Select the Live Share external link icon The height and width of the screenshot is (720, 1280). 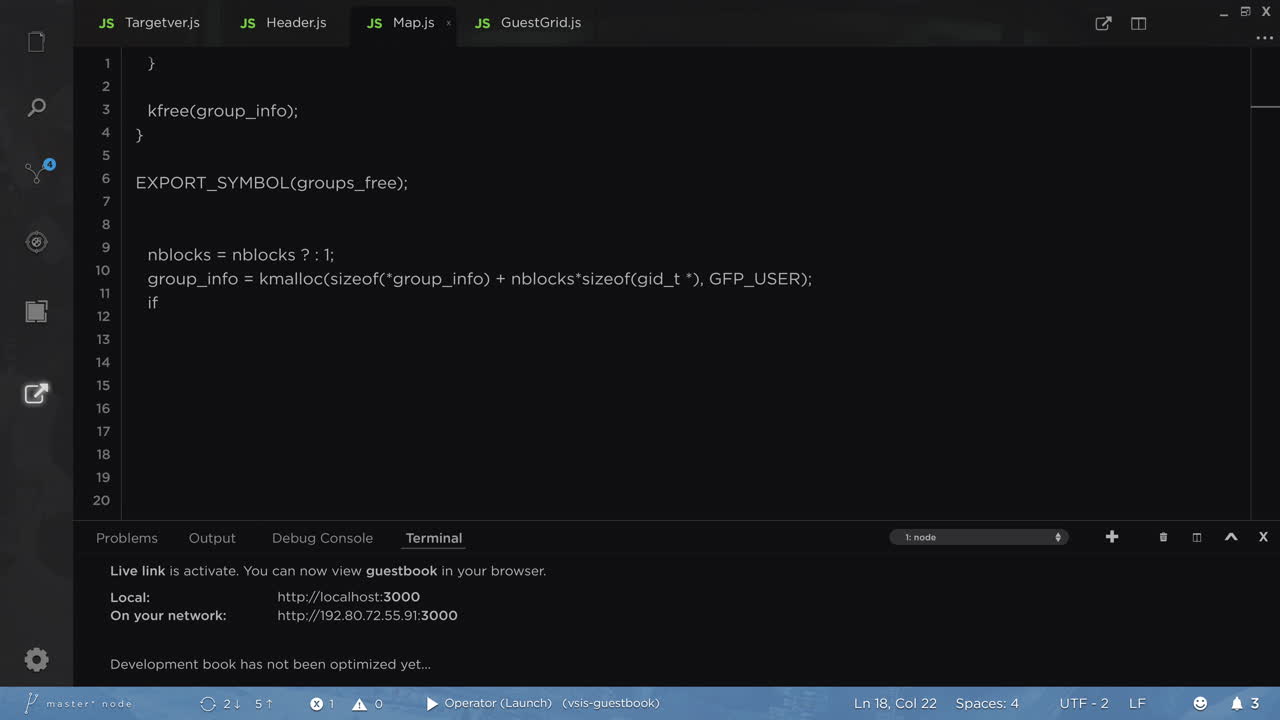(36, 393)
